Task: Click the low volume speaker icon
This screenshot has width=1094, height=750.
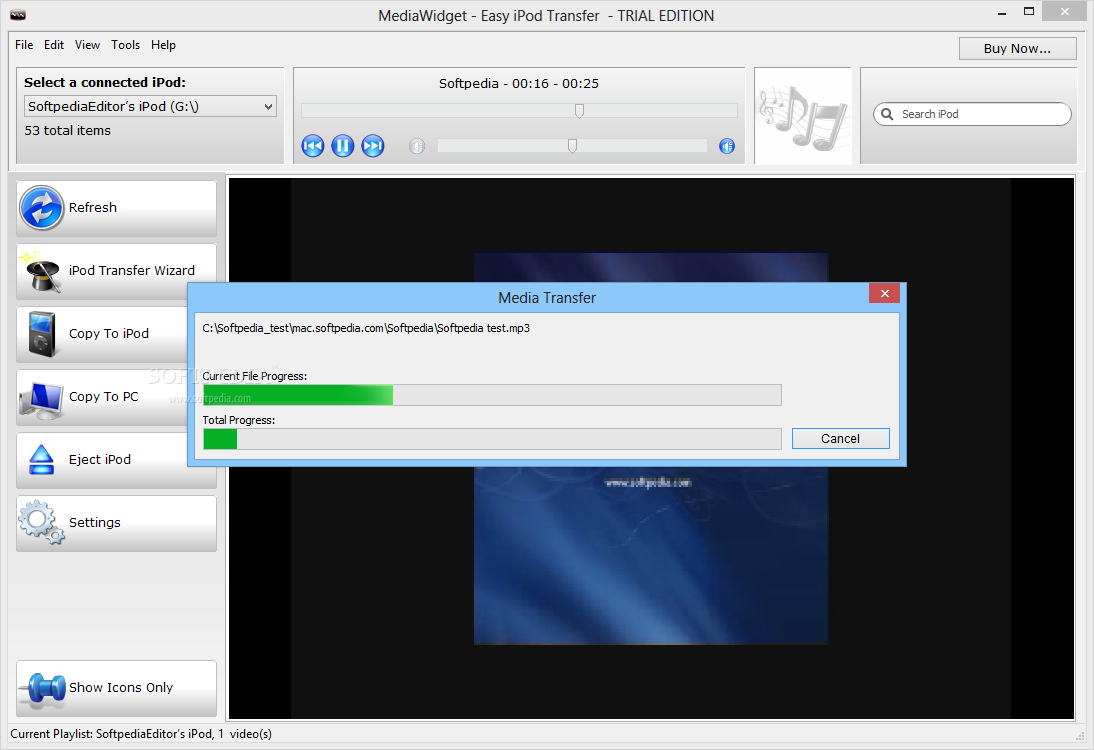Action: 417,146
